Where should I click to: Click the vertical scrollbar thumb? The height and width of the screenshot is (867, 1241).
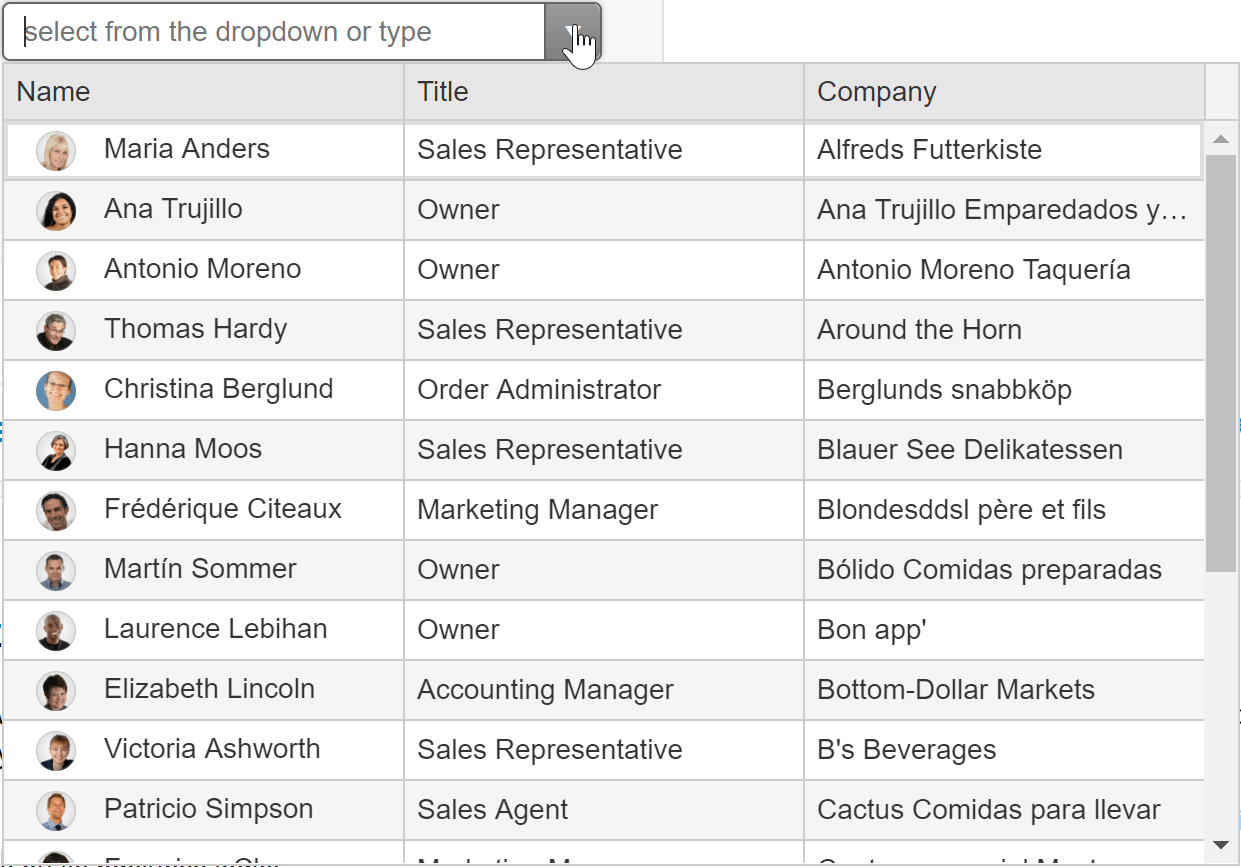pos(1221,363)
